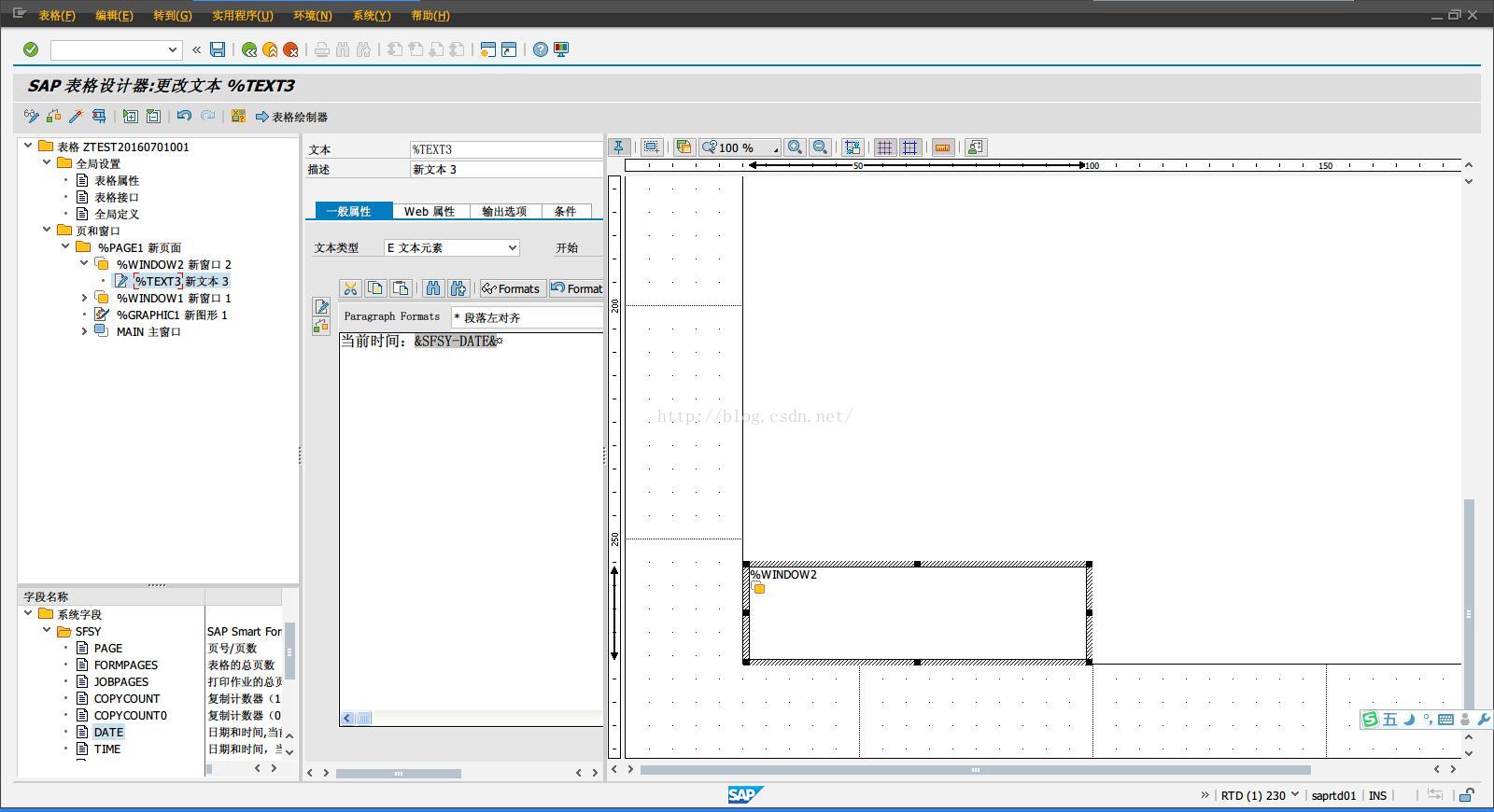The width and height of the screenshot is (1494, 812).
Task: Click the activate magic wand icon
Action: (76, 117)
